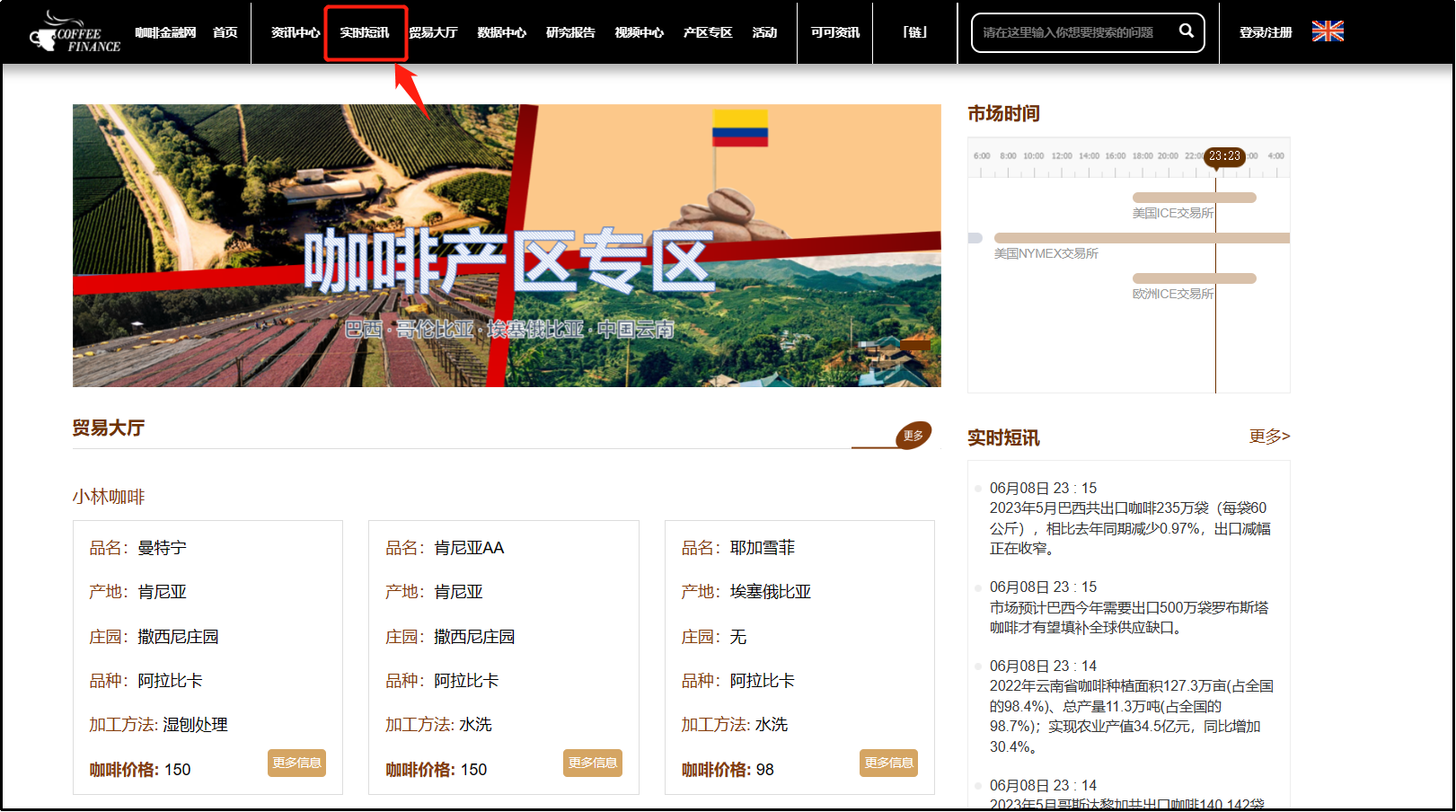
Task: Open 视频中心 menu item
Action: tap(640, 32)
